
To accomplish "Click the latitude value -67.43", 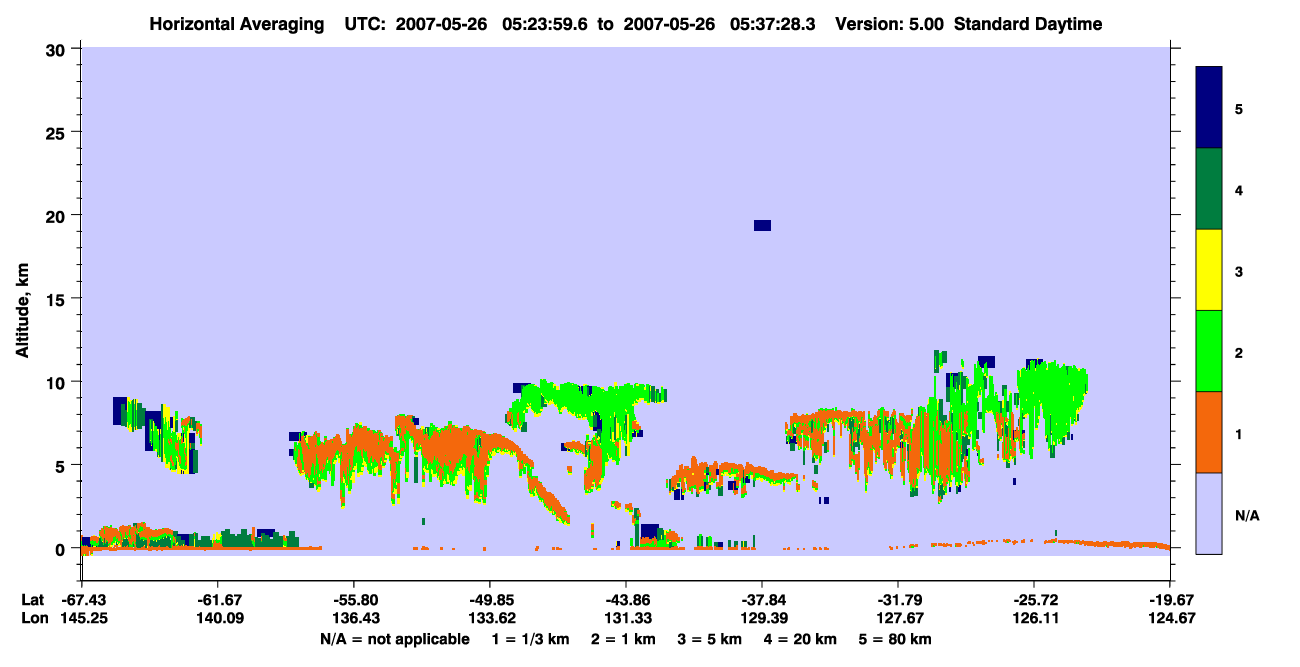I will pos(82,600).
